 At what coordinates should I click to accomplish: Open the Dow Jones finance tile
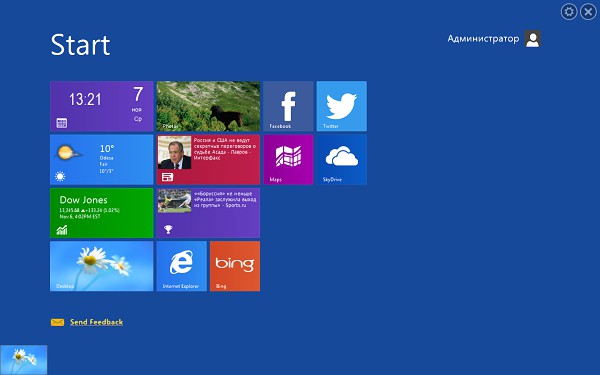[101, 213]
